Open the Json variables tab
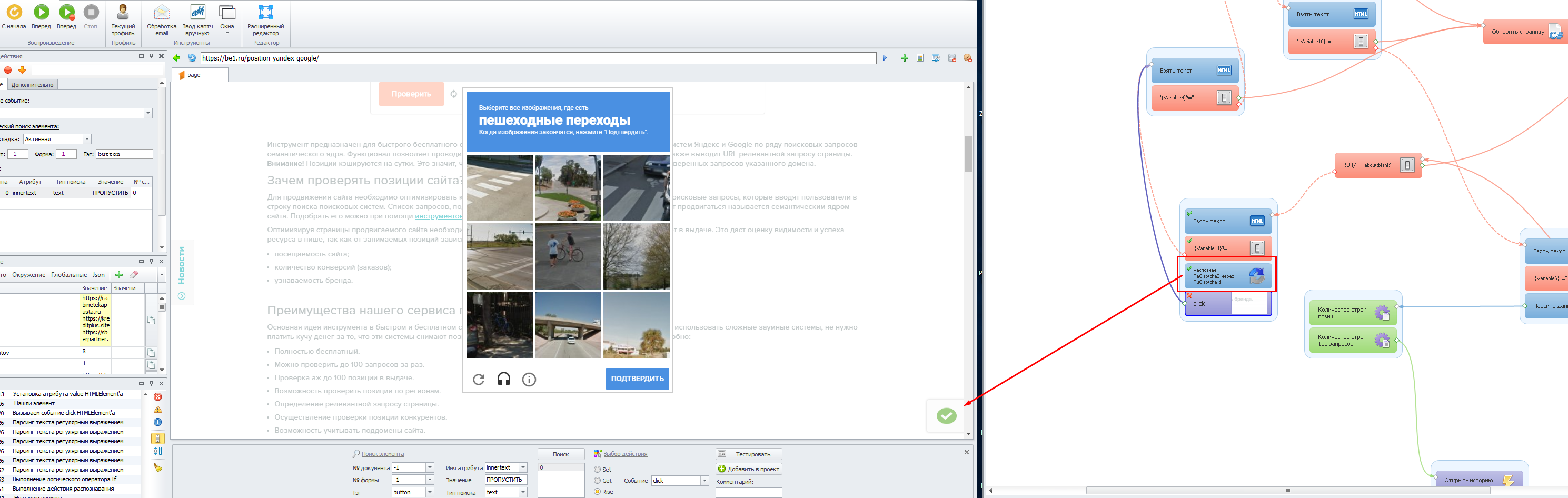 coord(98,275)
